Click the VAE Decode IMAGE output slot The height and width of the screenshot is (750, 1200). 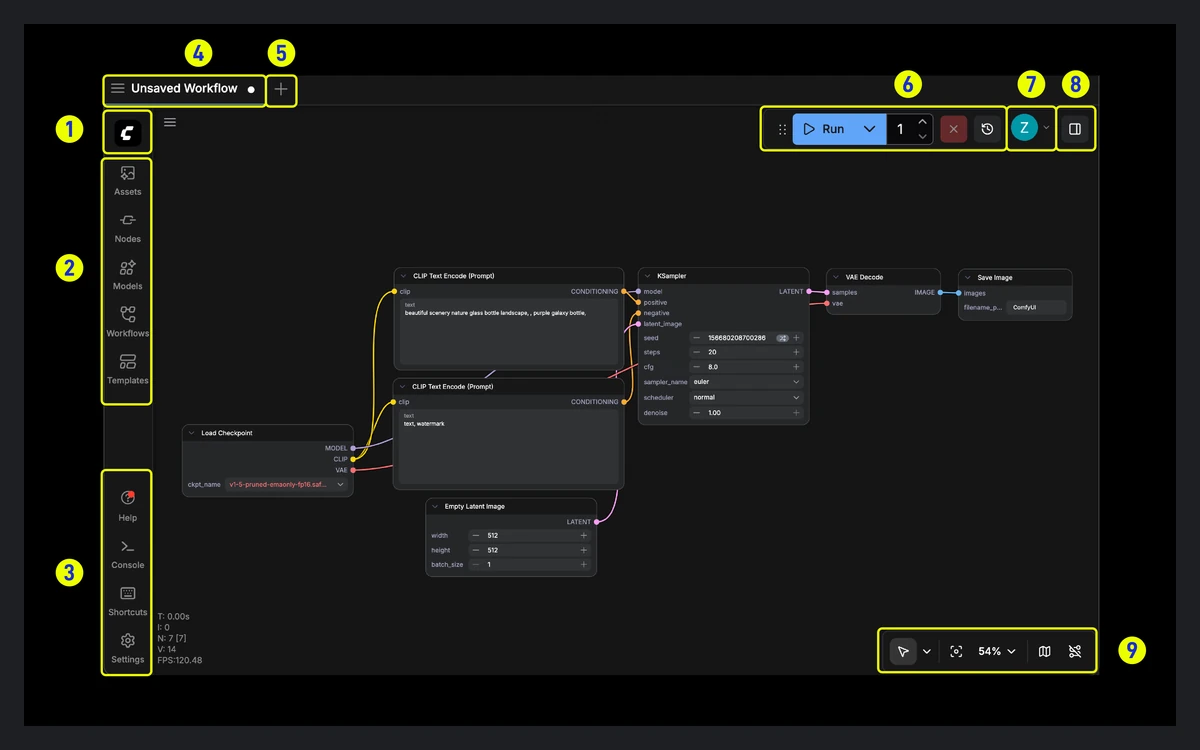(x=939, y=293)
